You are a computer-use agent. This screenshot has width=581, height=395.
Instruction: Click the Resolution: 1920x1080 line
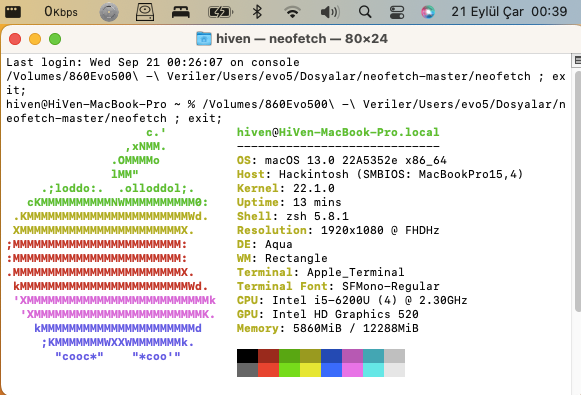point(338,230)
